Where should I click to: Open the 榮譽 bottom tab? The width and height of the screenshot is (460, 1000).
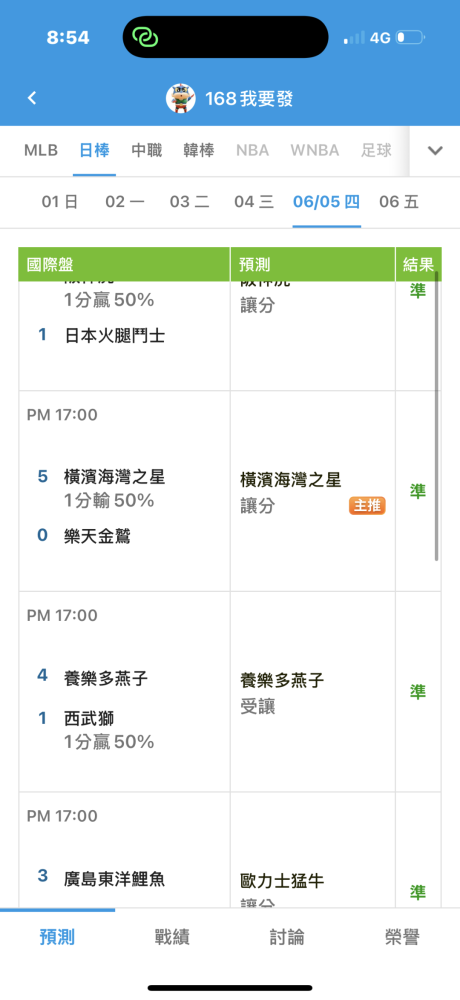pos(403,937)
